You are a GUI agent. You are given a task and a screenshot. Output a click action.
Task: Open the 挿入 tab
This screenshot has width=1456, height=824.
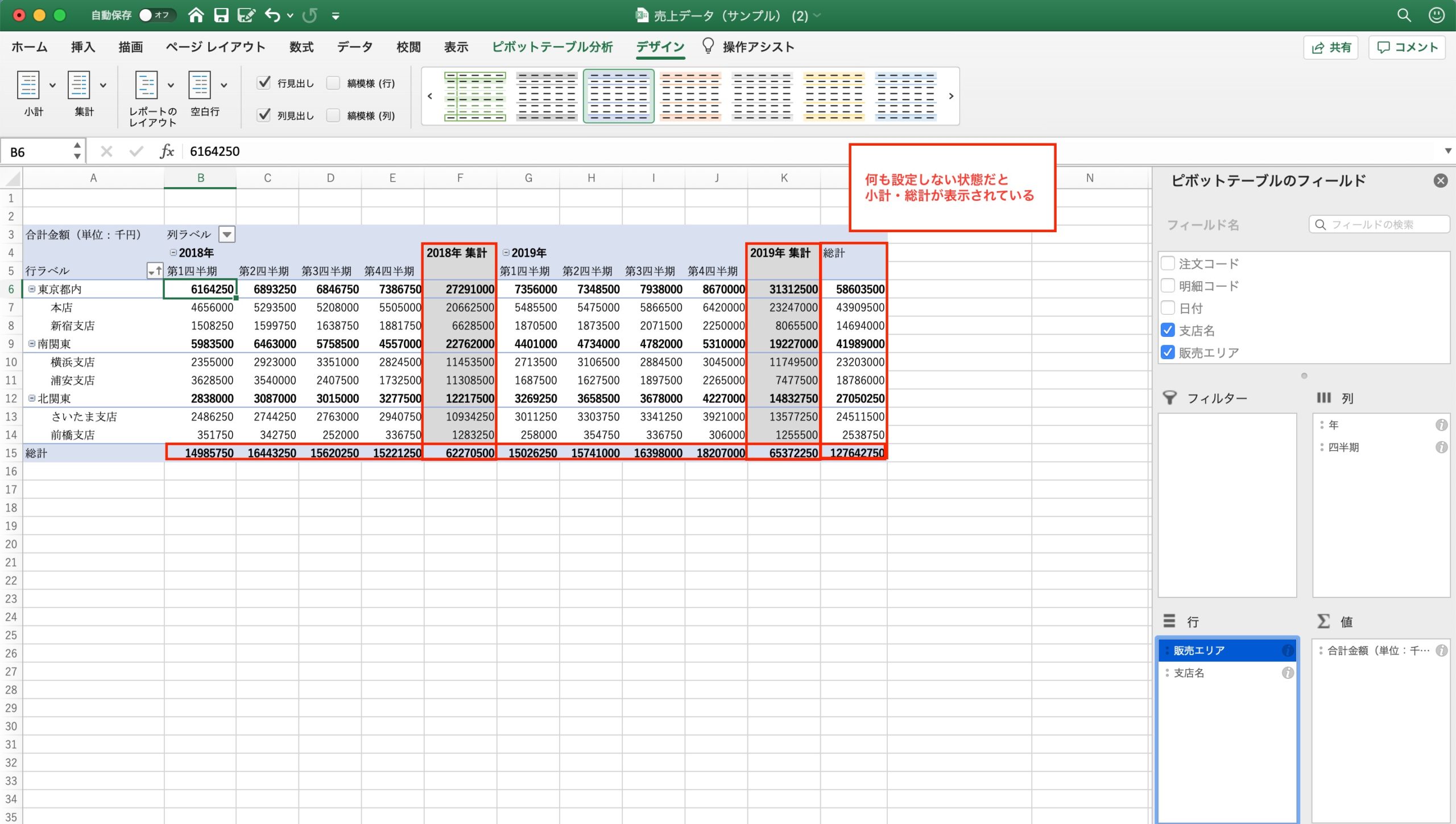pos(83,47)
